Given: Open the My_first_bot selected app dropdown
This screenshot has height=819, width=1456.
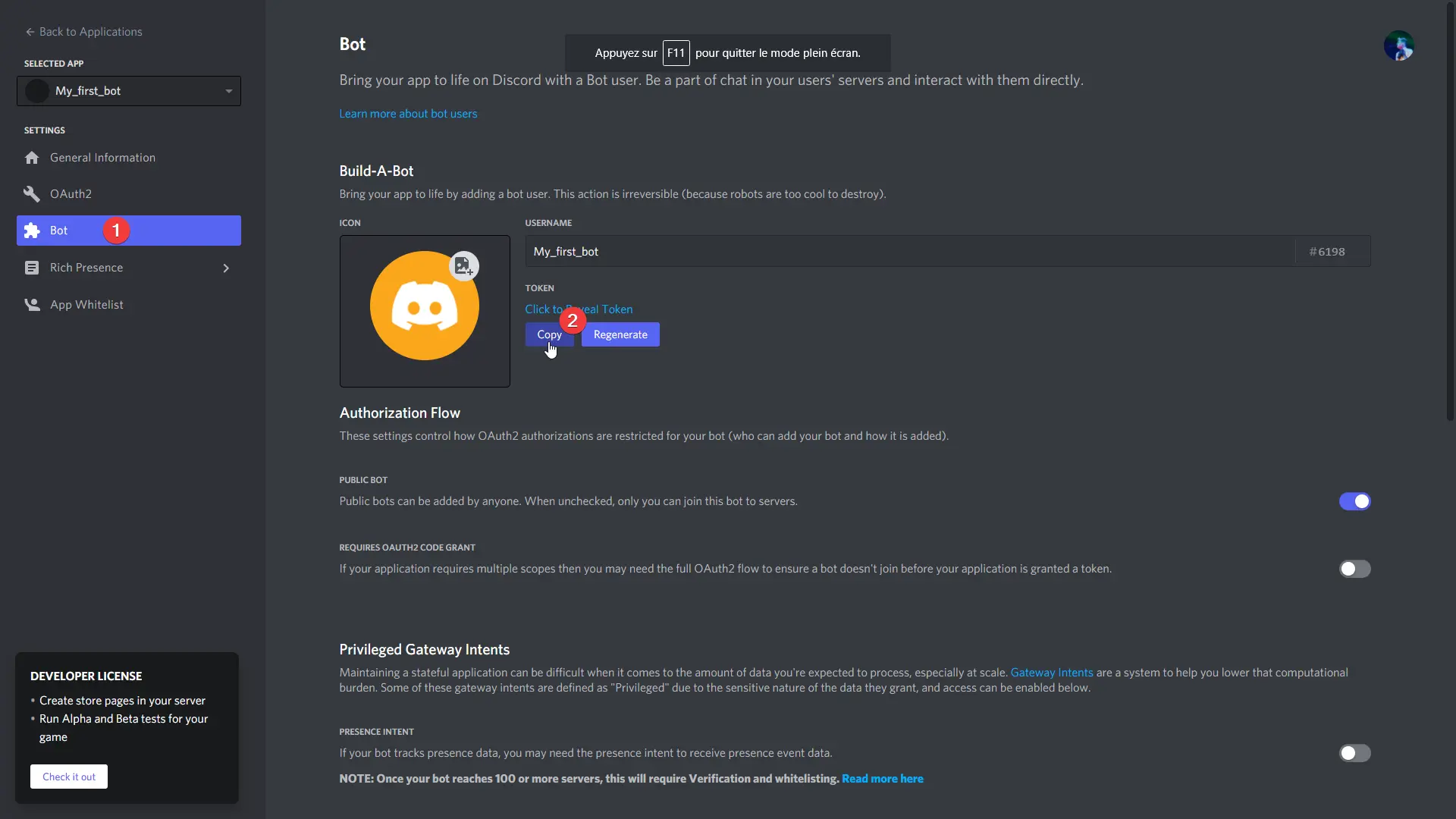Looking at the screenshot, I should [129, 91].
